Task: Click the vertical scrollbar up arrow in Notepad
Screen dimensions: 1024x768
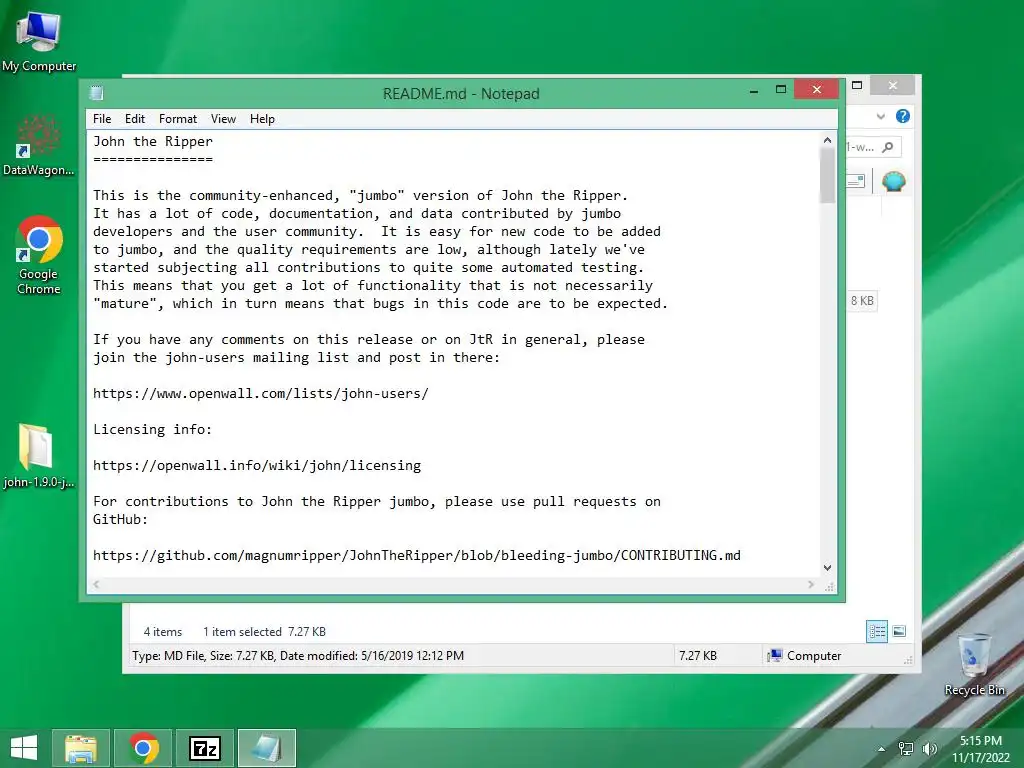Action: (x=827, y=140)
